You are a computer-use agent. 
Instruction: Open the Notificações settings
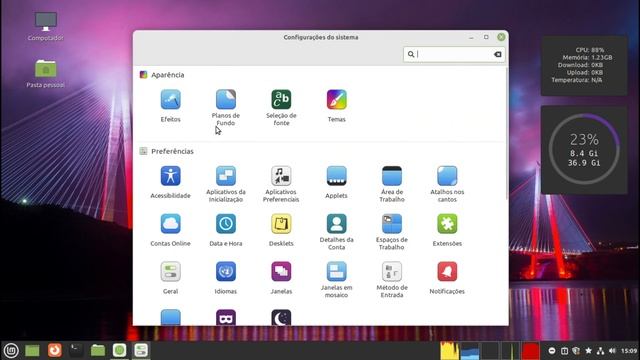point(447,278)
